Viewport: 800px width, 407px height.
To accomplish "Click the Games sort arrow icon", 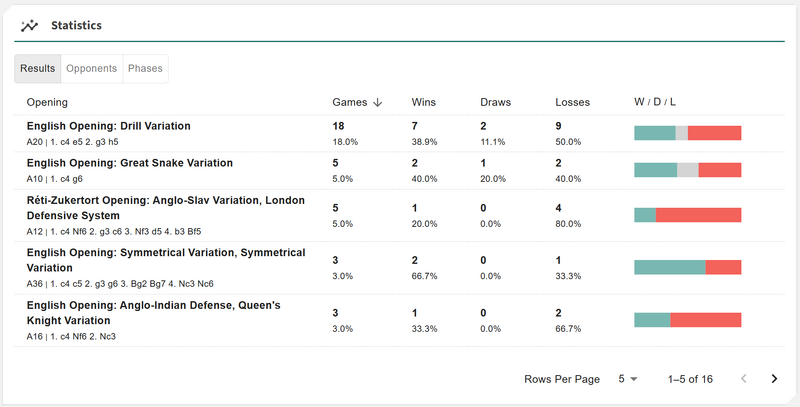I will click(x=378, y=102).
